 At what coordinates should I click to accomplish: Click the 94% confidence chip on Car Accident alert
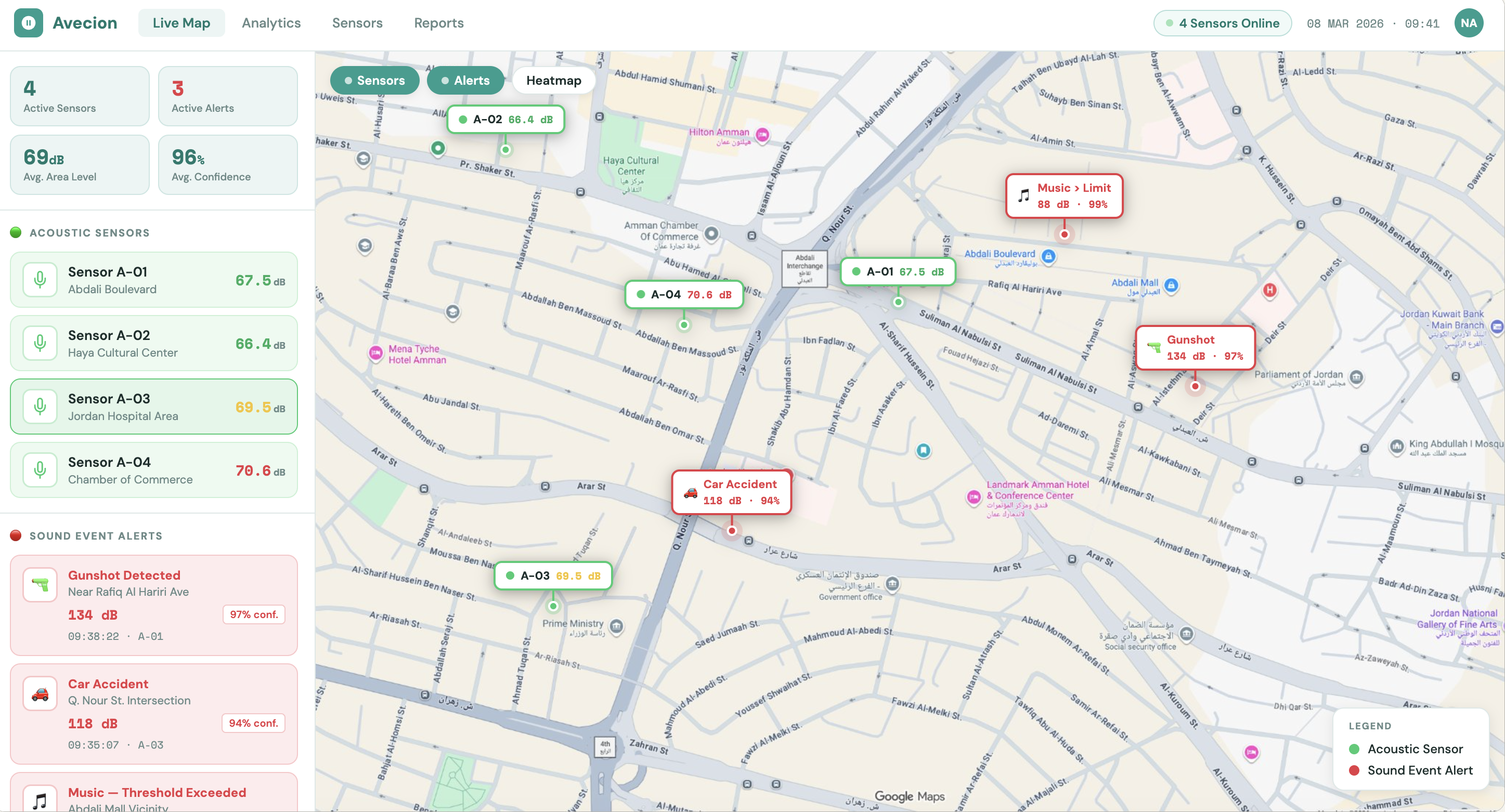[253, 723]
